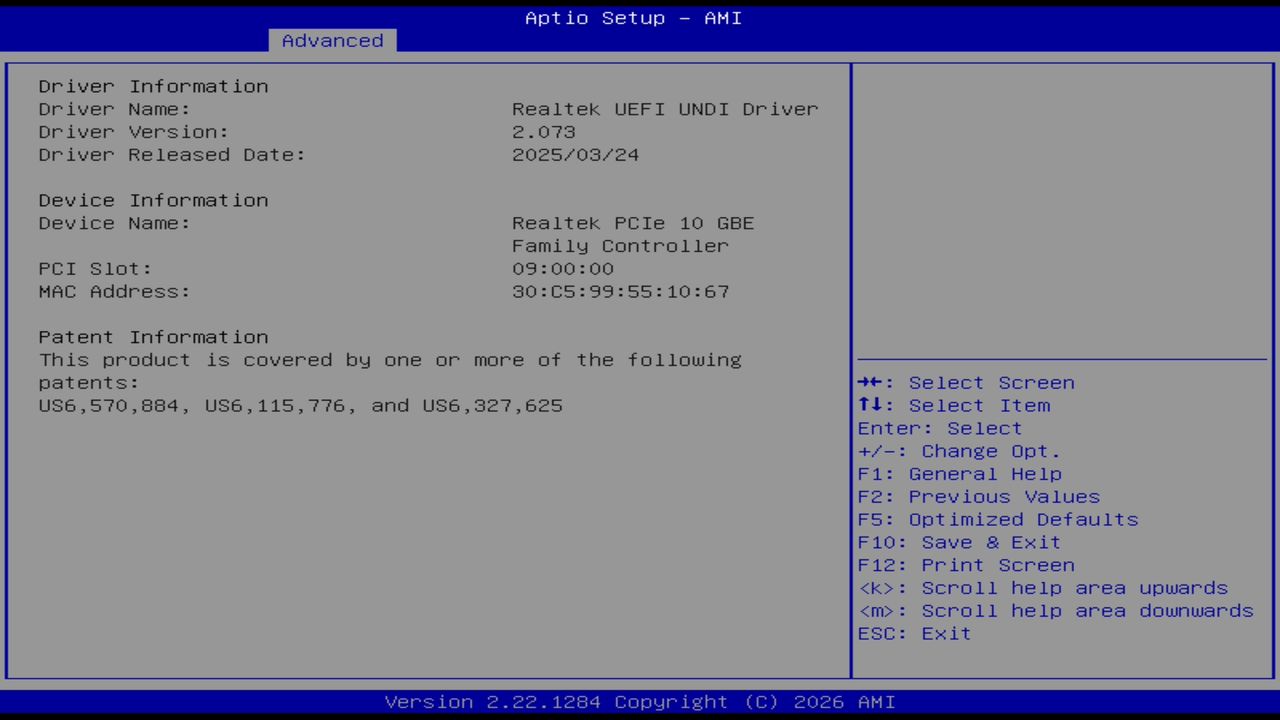The height and width of the screenshot is (720, 1280).
Task: Select PCI slot value 09:00:00
Action: 563,269
